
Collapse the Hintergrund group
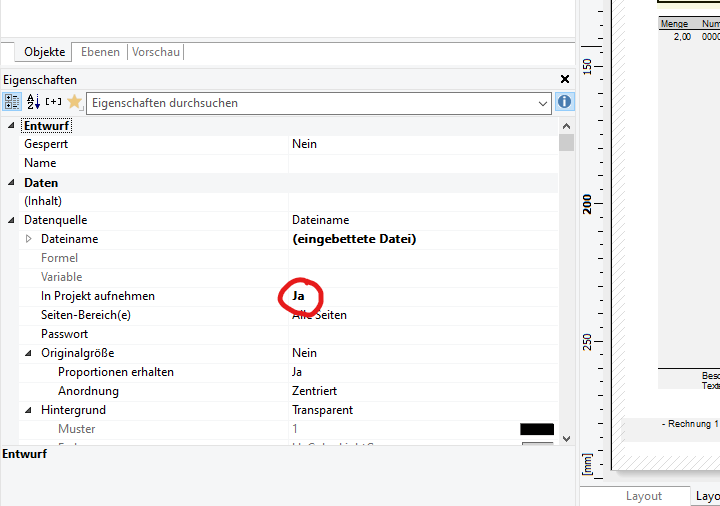28,410
